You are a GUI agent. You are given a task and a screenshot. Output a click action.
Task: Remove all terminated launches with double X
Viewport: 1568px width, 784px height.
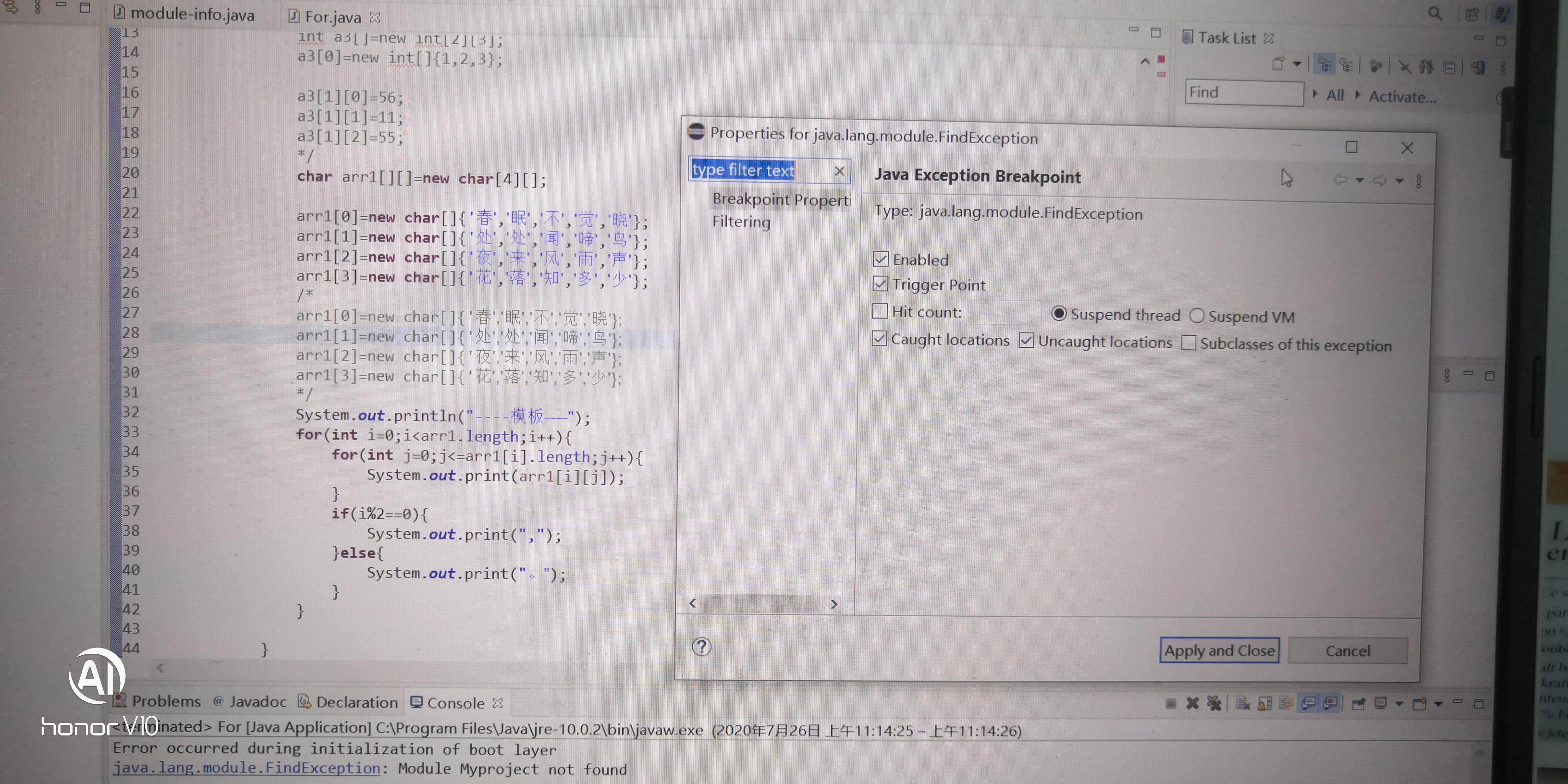click(x=1214, y=703)
